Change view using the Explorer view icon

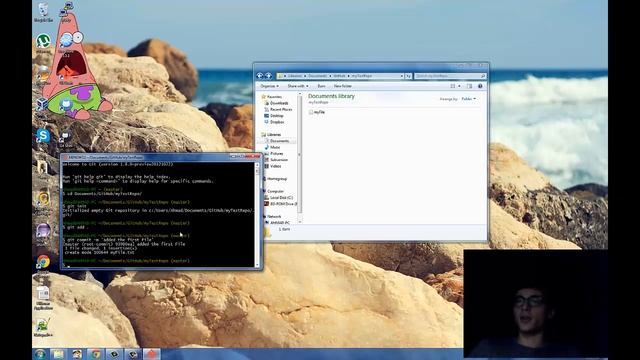(453, 86)
